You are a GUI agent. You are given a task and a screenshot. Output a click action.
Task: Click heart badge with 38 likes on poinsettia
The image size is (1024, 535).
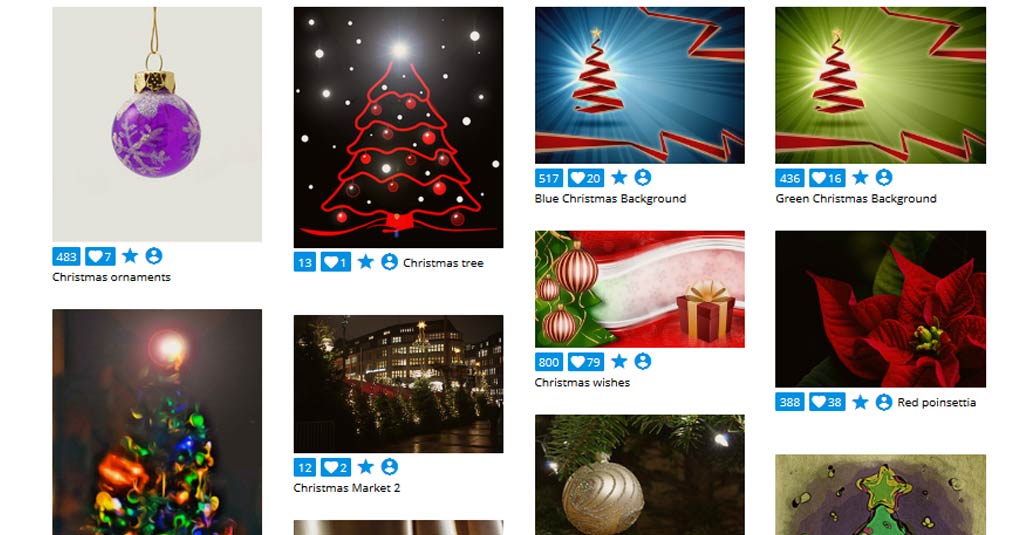coord(827,402)
